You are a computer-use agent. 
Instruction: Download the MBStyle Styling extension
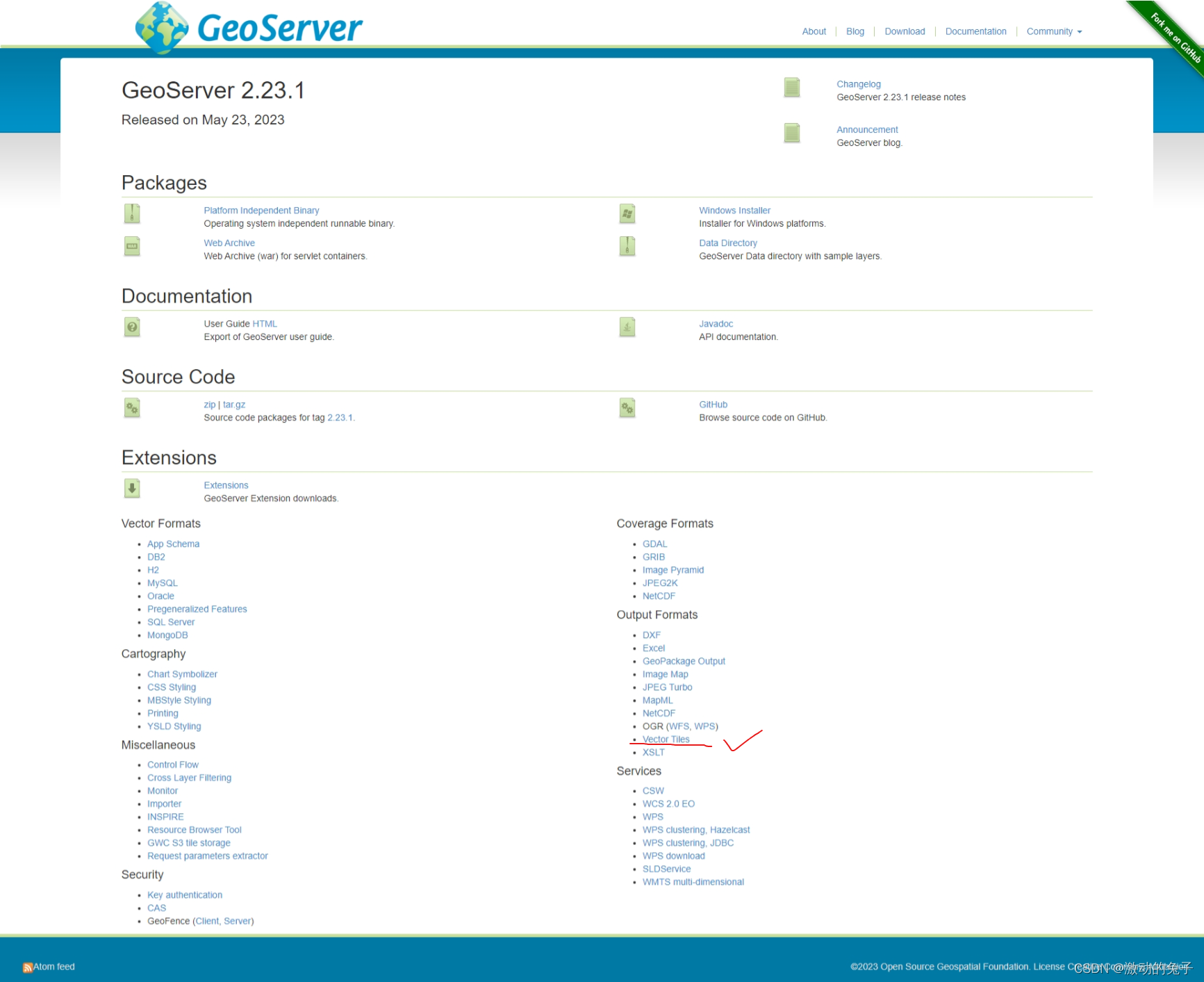179,701
